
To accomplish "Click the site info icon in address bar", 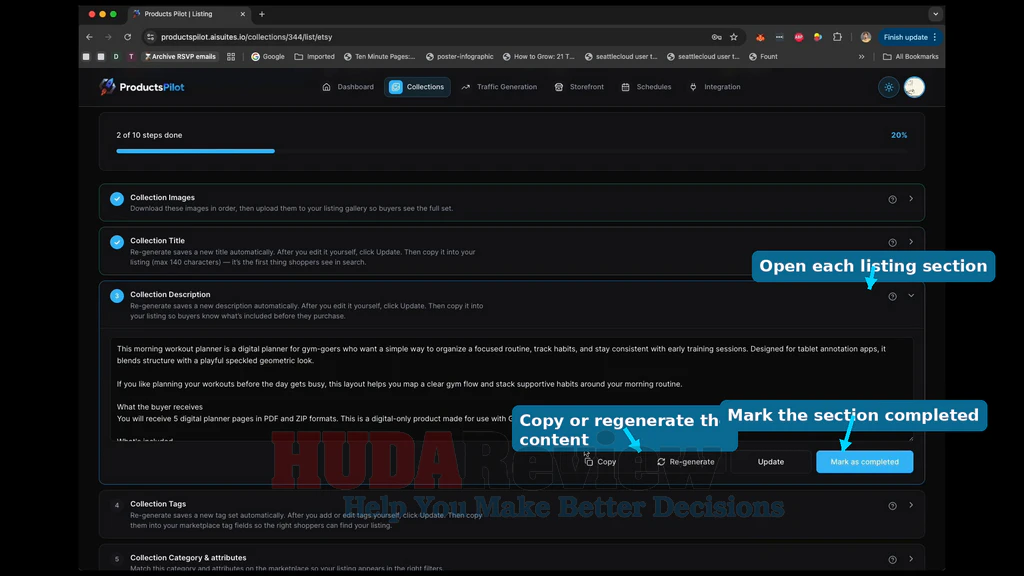I will [150, 37].
